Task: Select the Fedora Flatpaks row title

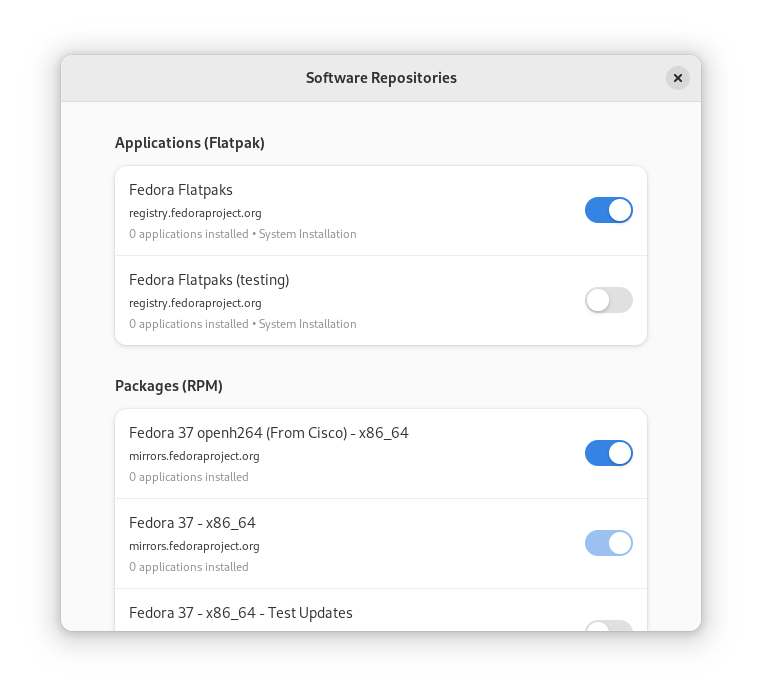Action: click(181, 190)
